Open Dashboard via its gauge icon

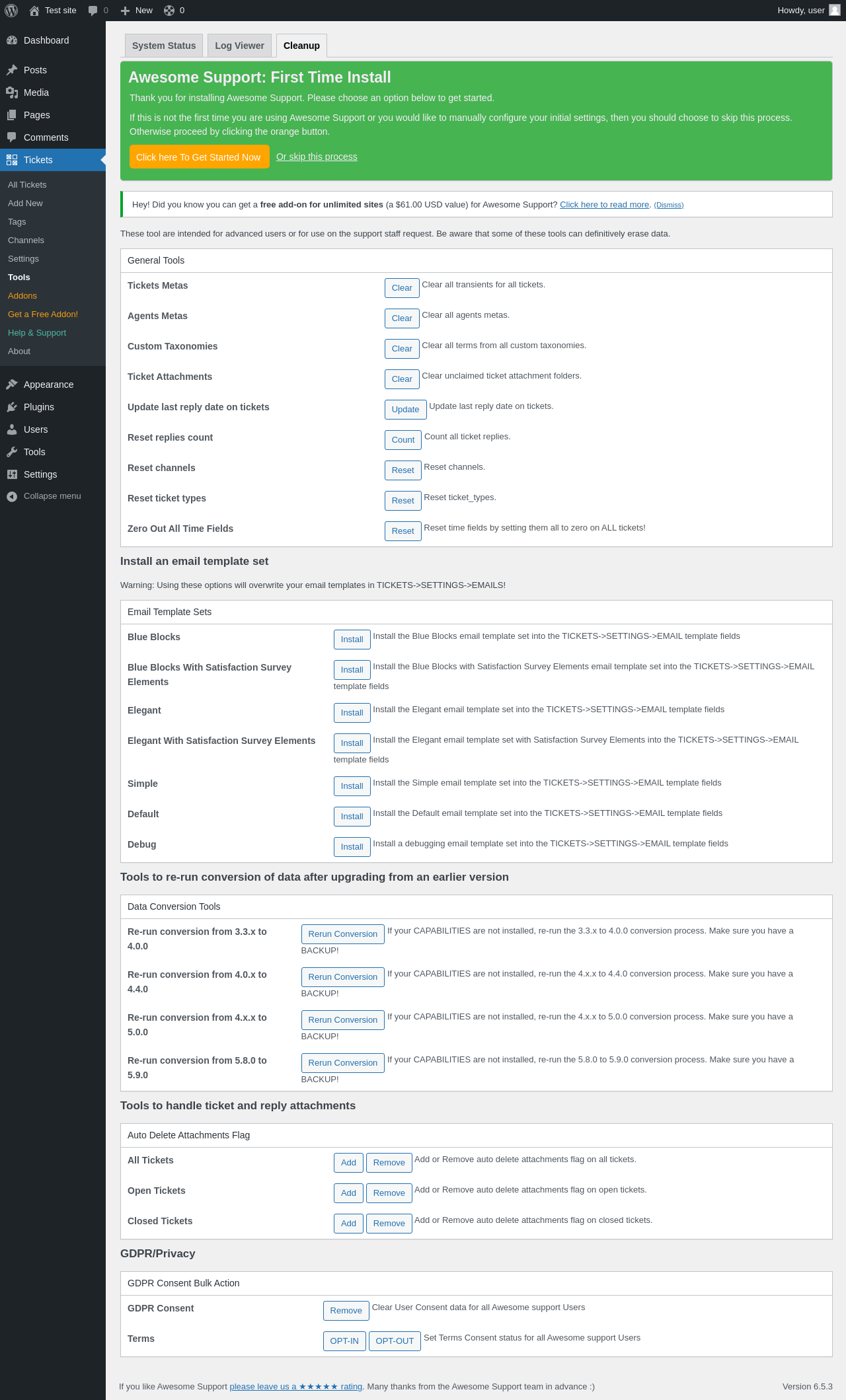12,40
